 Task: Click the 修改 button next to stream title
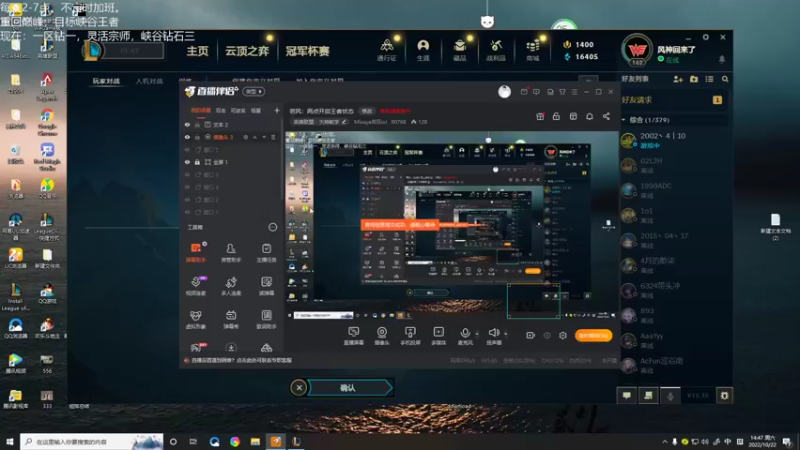(x=367, y=111)
